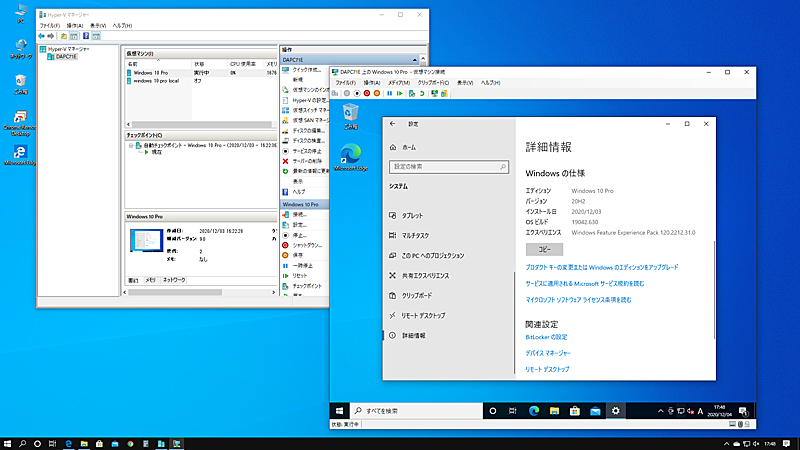Select windows 10 pro local virtual machine row

[201, 81]
